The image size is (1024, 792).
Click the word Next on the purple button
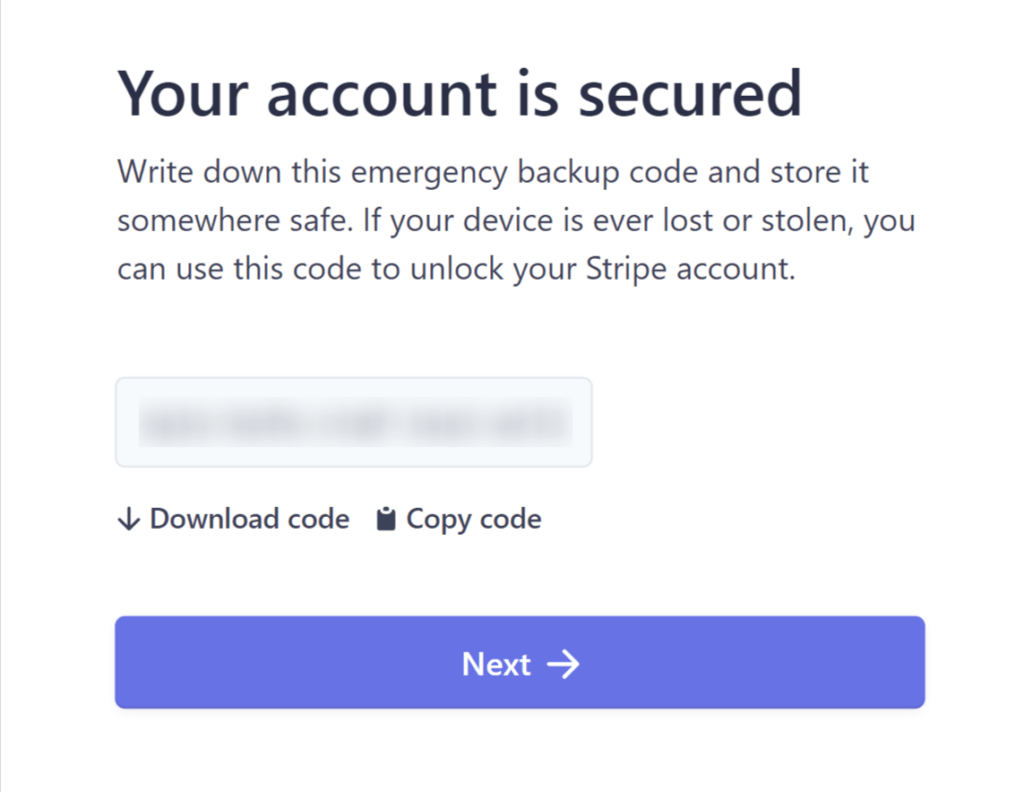[x=496, y=664]
